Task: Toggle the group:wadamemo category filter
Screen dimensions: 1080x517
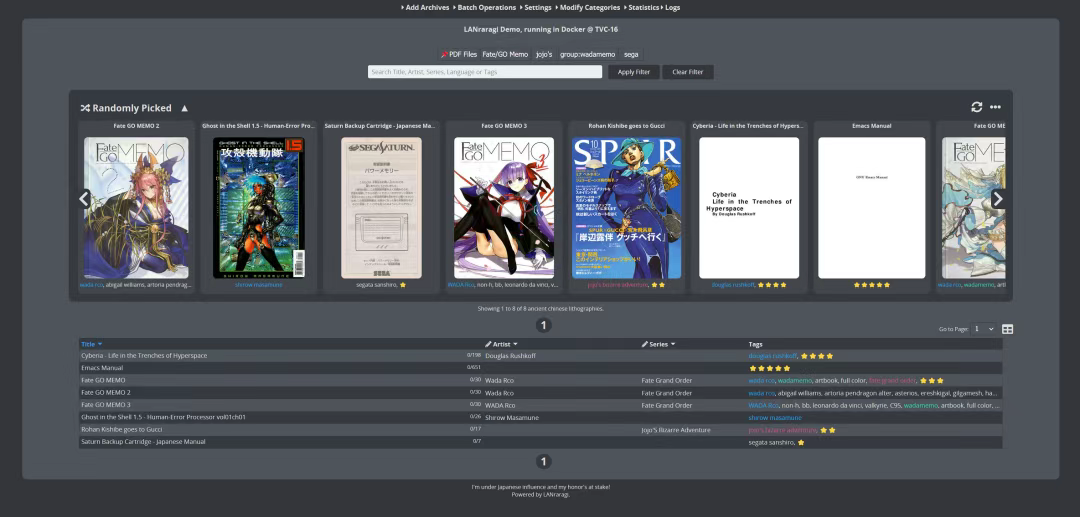Action: 587,54
